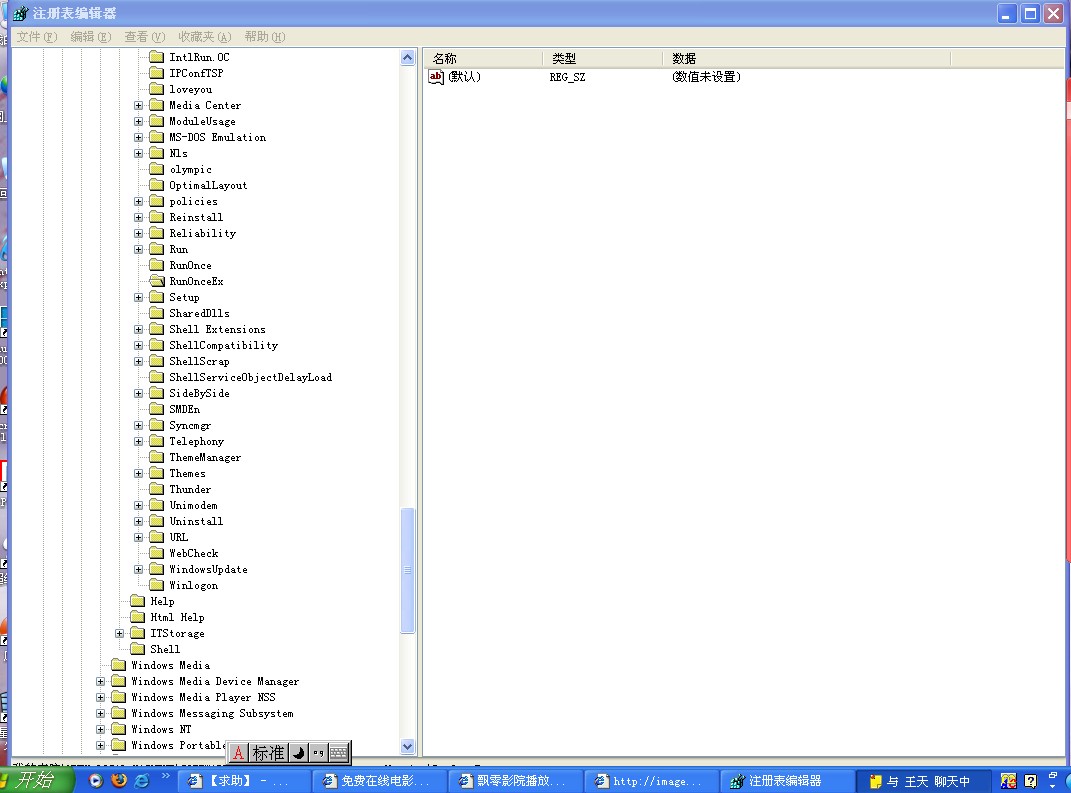Viewport: 1071px width, 793px height.
Task: Click the registry editor title bar icon
Action: (x=20, y=13)
